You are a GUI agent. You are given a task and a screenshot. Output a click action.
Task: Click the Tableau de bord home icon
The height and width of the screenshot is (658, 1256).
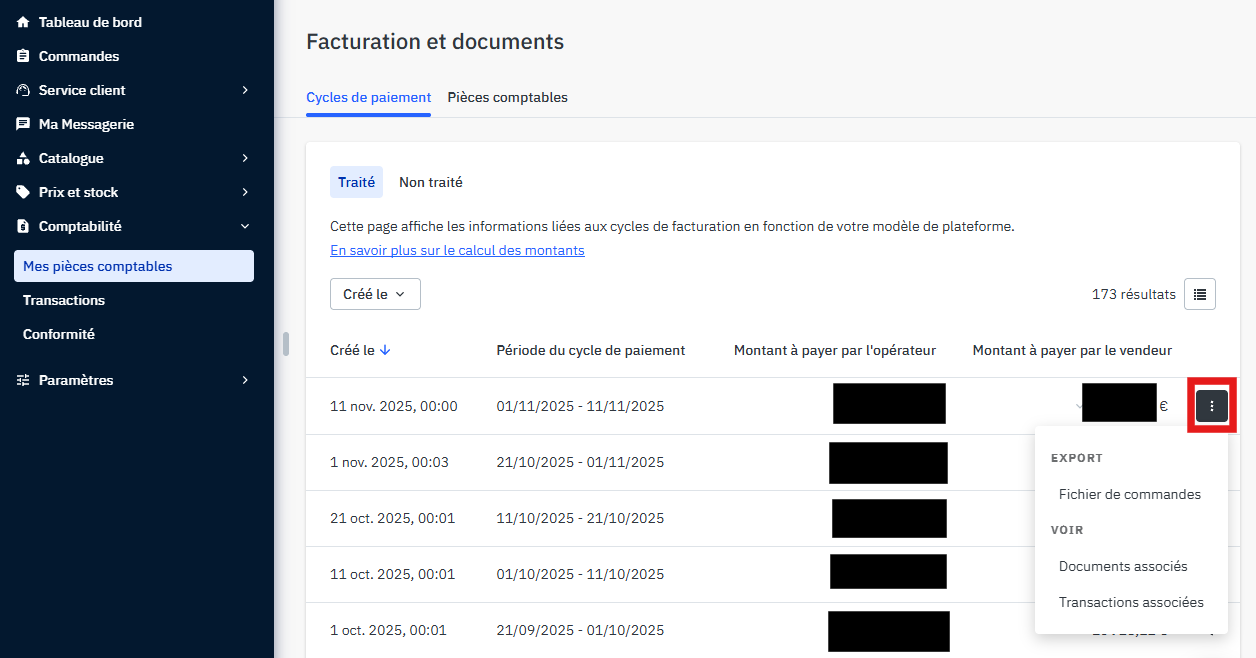pyautogui.click(x=23, y=22)
